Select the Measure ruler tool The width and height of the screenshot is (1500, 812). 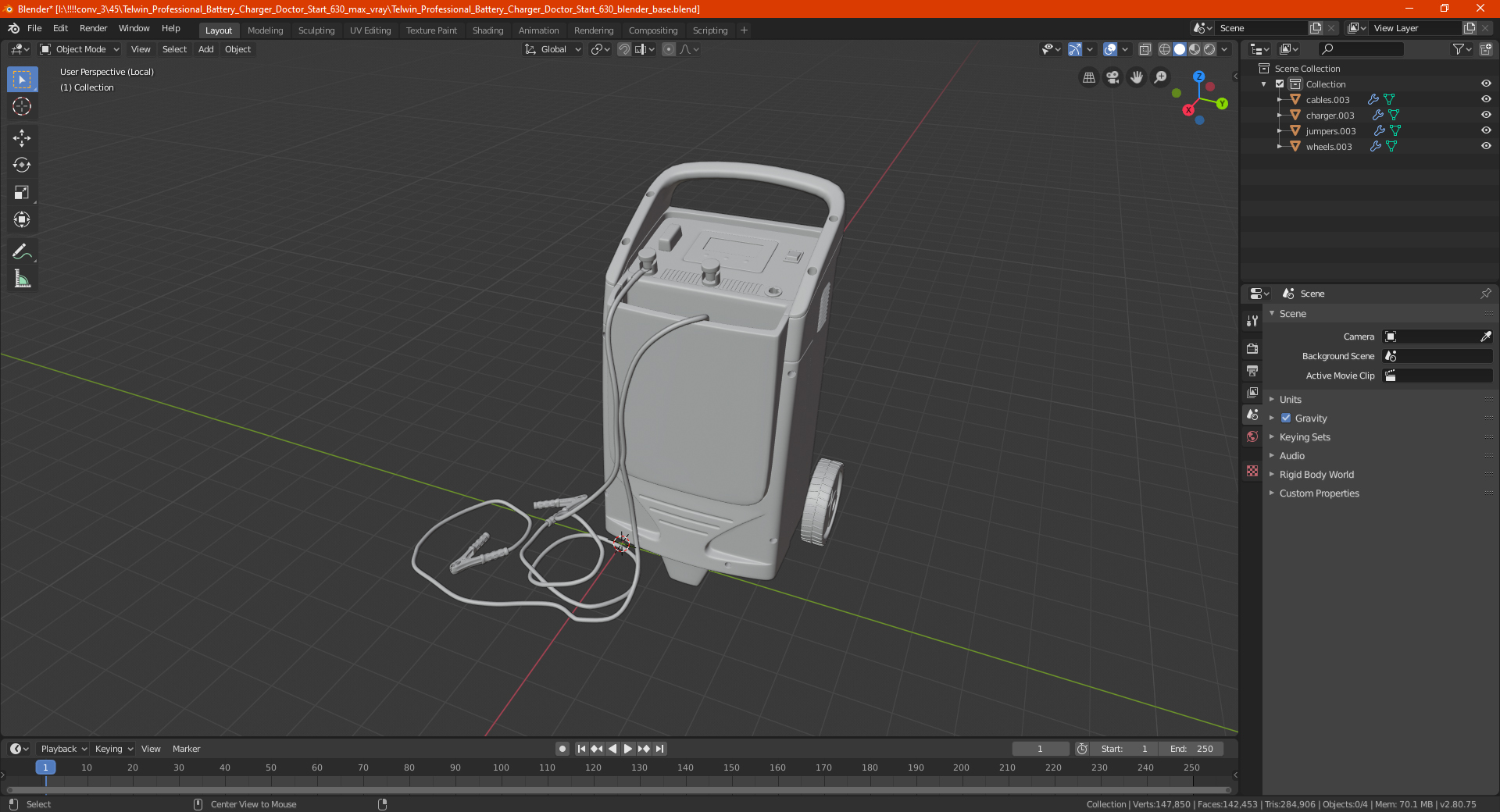coord(22,279)
